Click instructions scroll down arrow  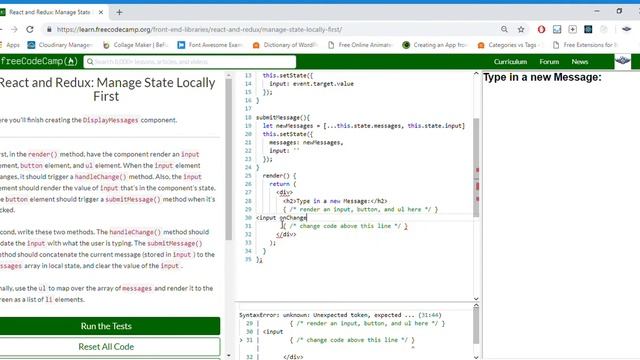[x=229, y=356]
